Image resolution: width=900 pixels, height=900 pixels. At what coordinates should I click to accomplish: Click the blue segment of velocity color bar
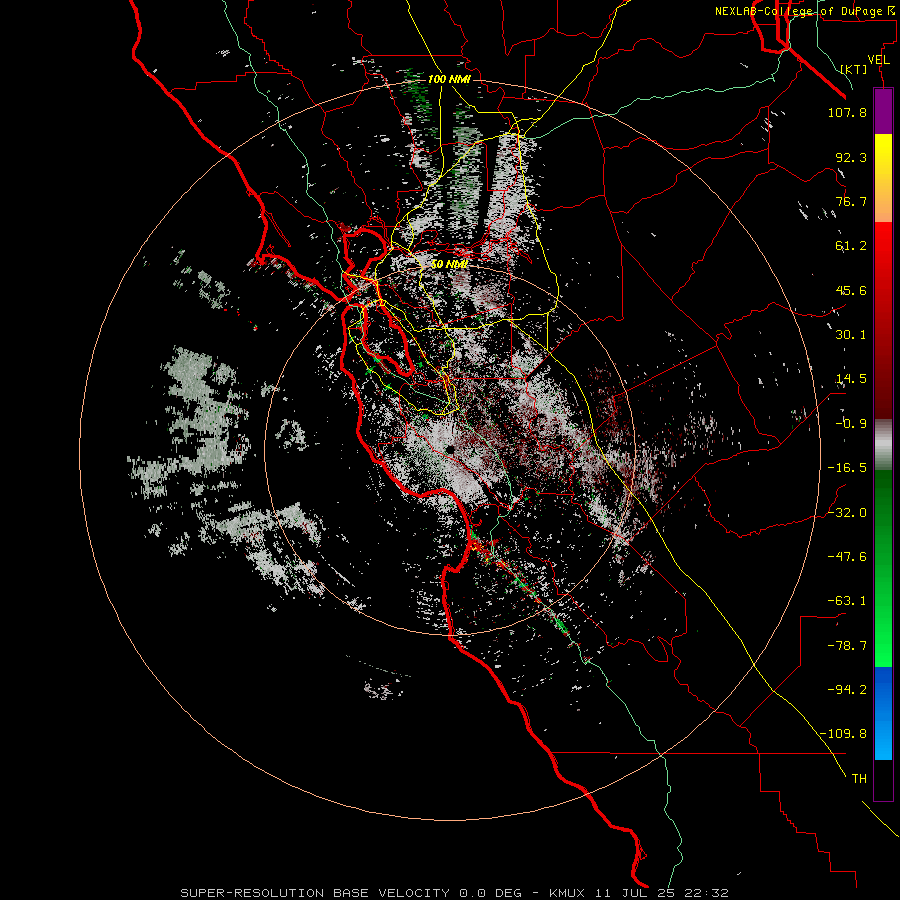coord(883,713)
